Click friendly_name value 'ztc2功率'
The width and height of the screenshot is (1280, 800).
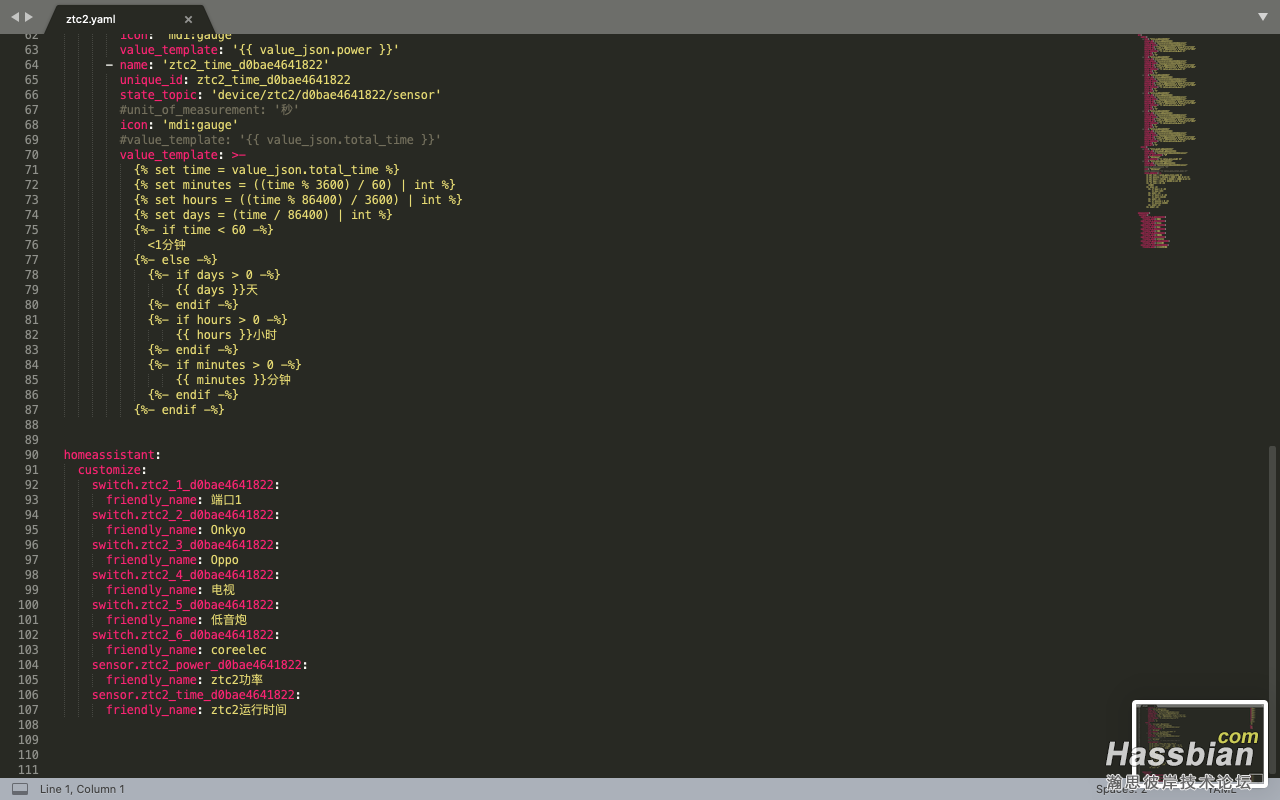pyautogui.click(x=237, y=680)
